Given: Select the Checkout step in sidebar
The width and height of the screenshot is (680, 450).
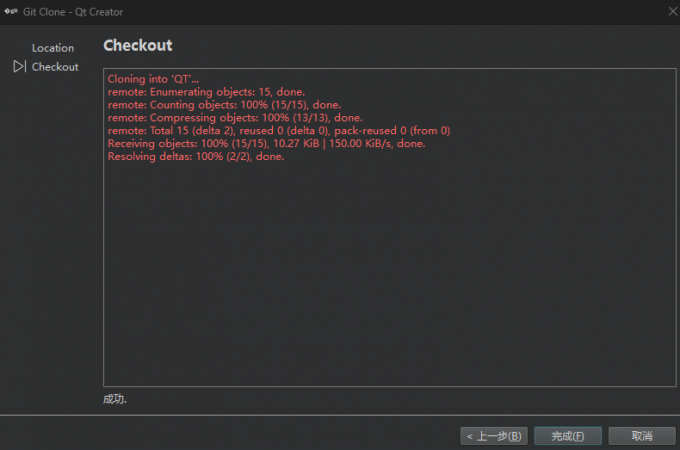Looking at the screenshot, I should (54, 67).
